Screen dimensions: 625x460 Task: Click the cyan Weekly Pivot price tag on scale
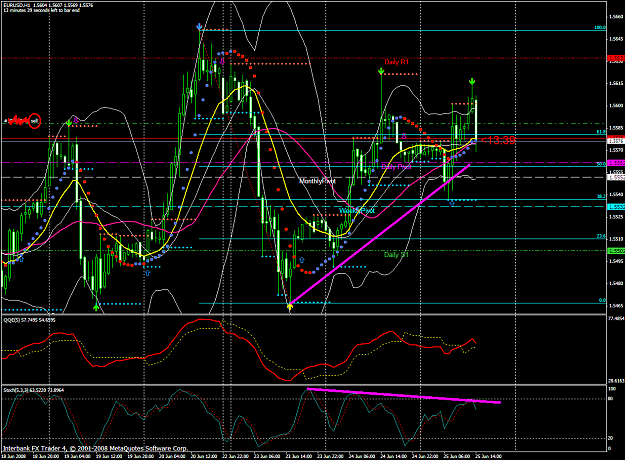tap(616, 207)
